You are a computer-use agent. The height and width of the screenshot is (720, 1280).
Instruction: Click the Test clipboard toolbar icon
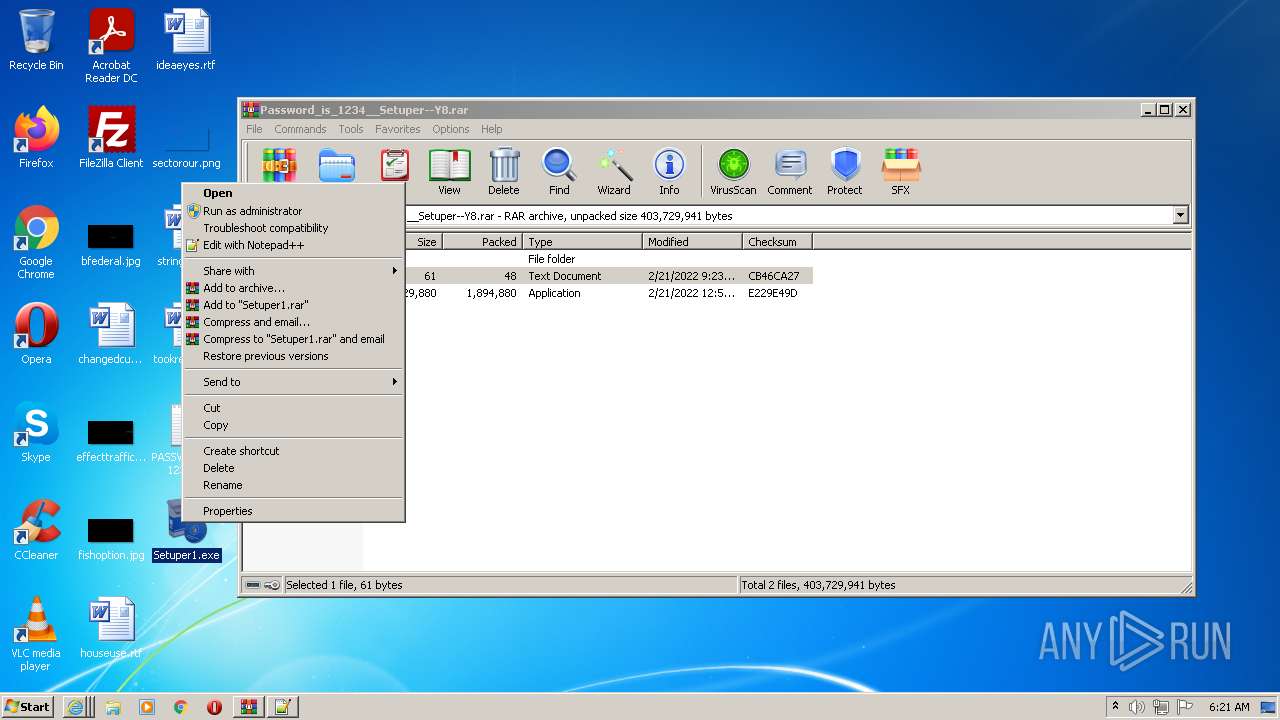[x=395, y=165]
